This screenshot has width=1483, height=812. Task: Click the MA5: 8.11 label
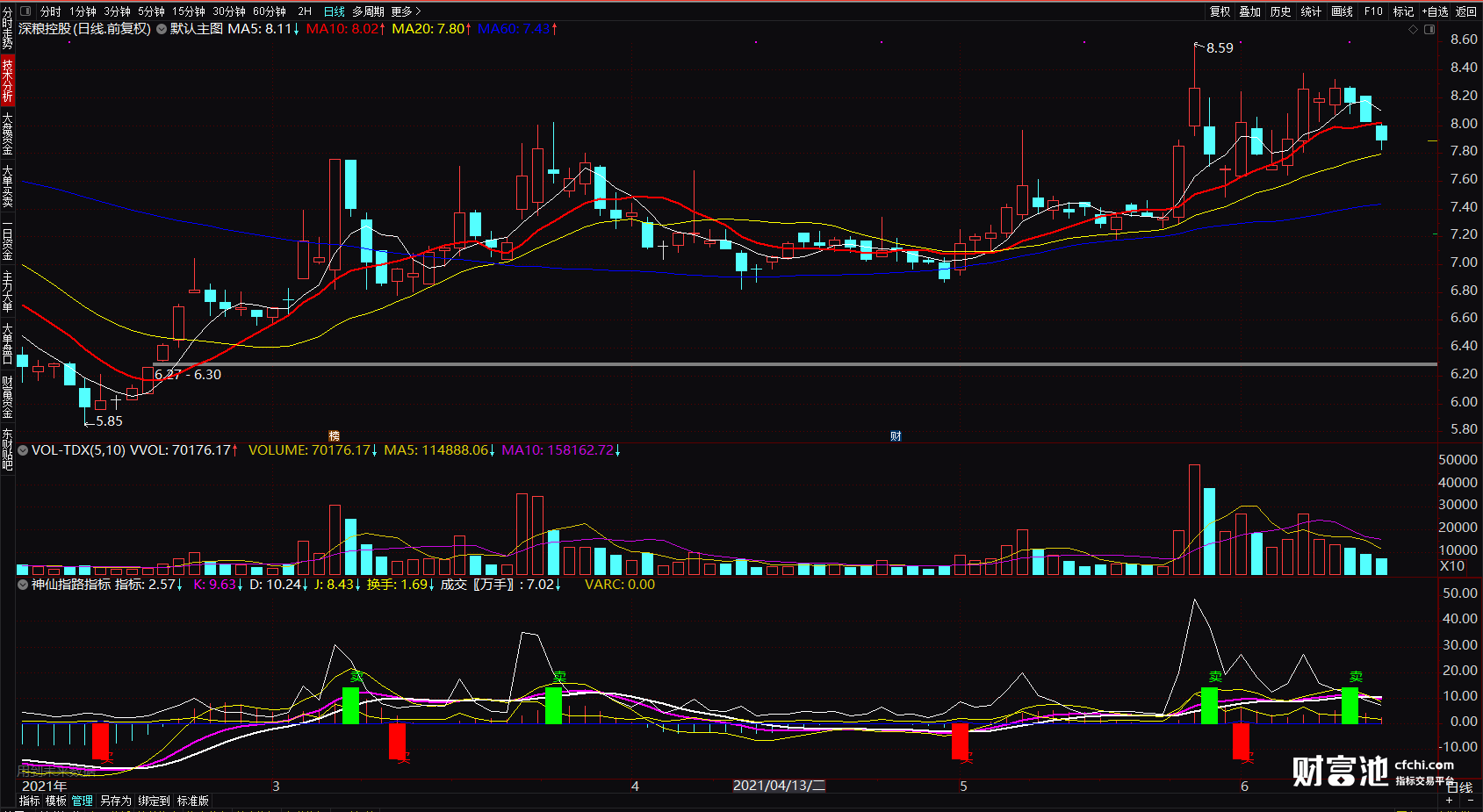(263, 29)
